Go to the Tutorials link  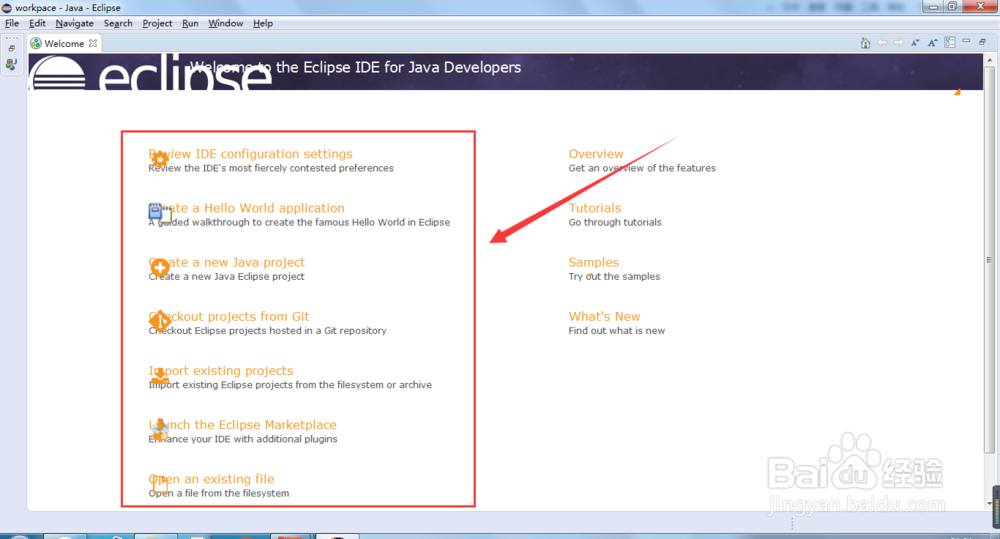pyautogui.click(x=594, y=208)
